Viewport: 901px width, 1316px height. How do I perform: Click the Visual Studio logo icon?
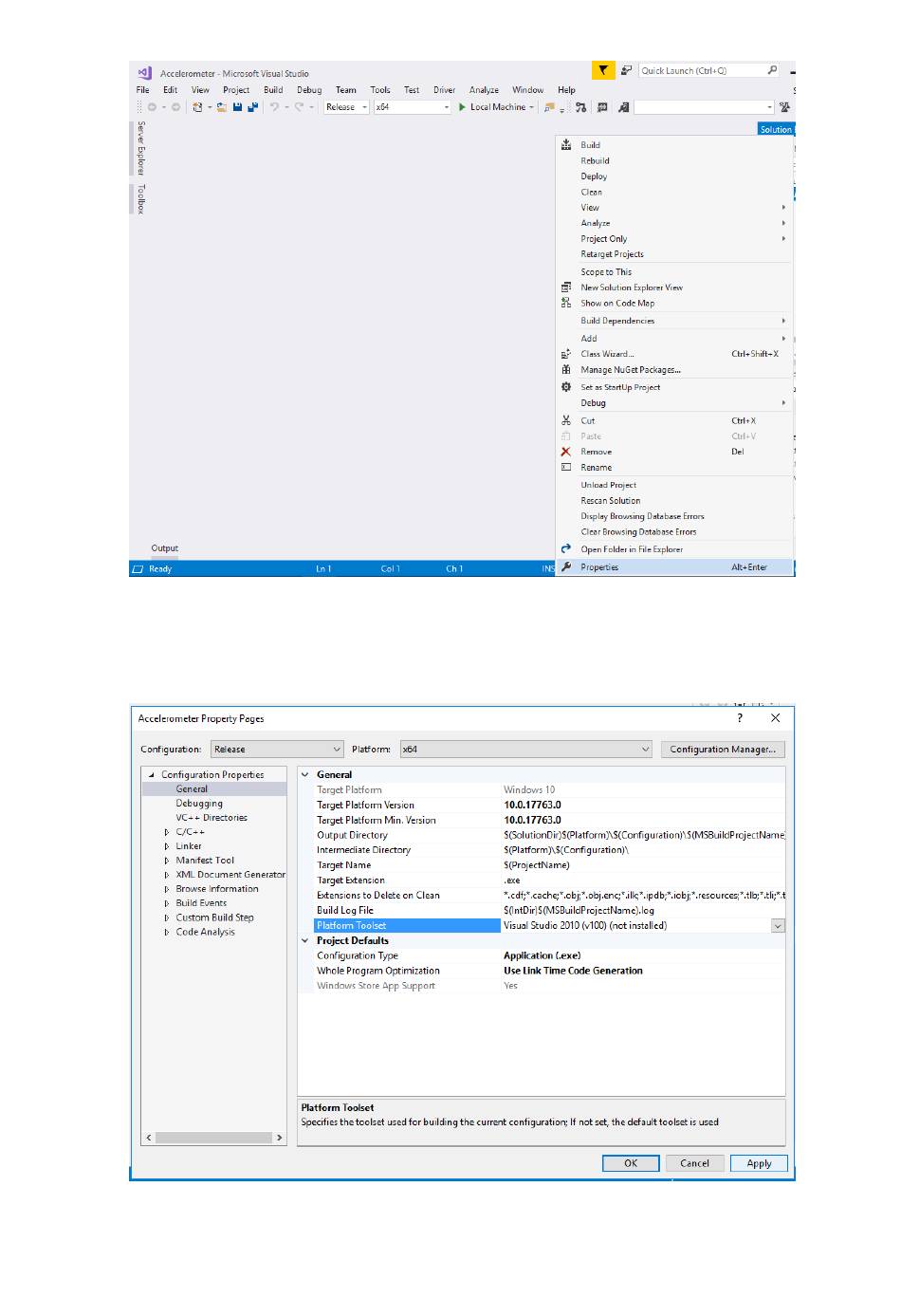point(144,73)
